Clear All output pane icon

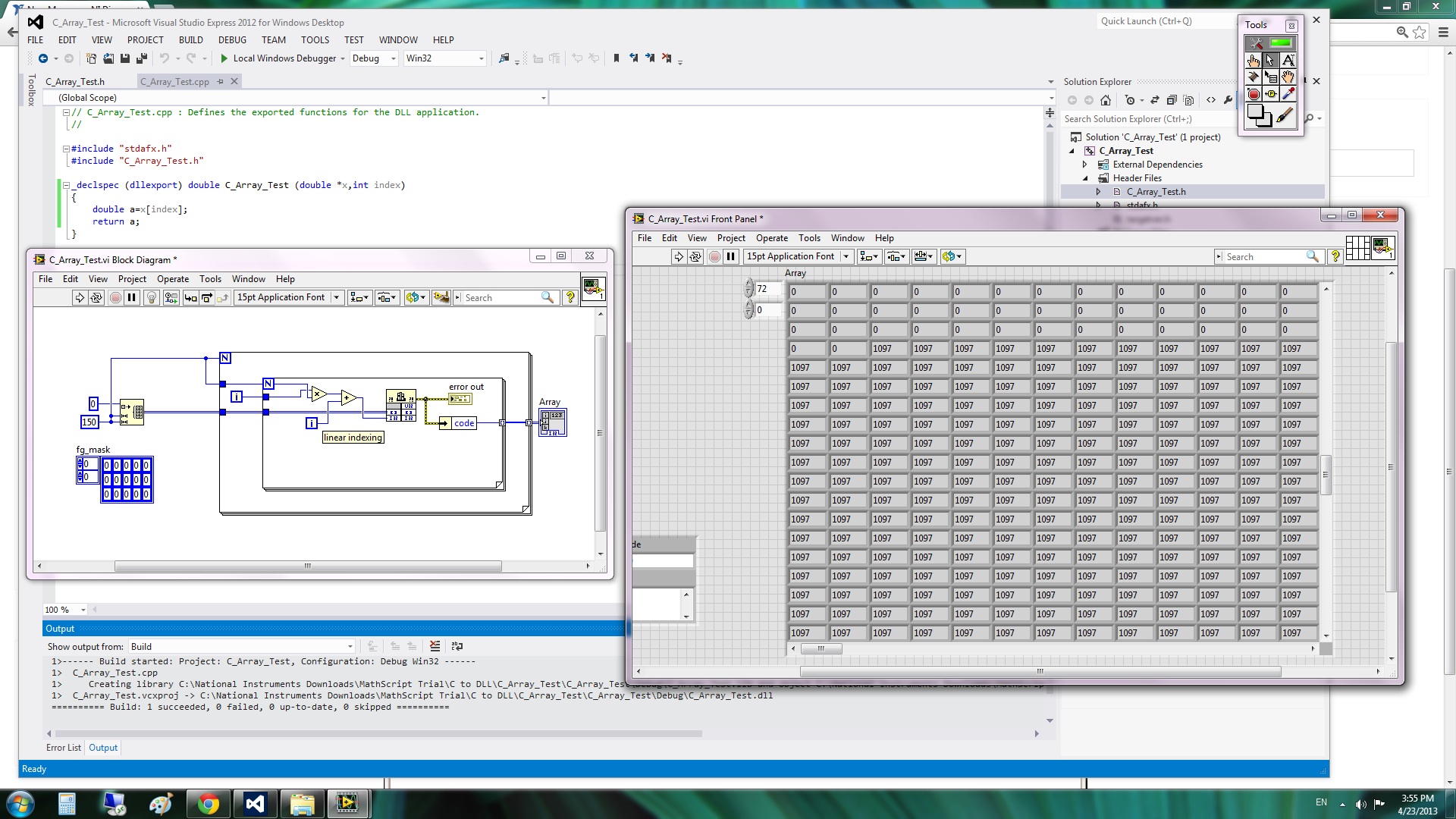[x=435, y=647]
